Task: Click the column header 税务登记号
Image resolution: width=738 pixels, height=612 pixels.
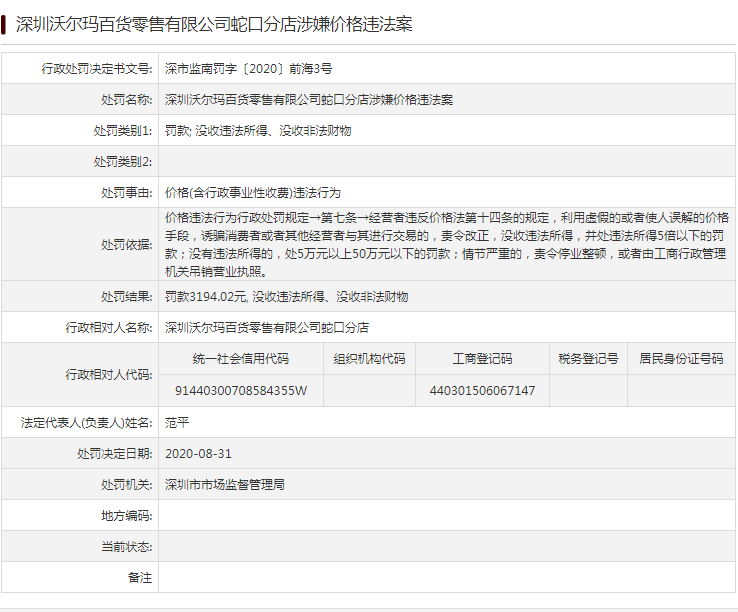Action: point(588,359)
